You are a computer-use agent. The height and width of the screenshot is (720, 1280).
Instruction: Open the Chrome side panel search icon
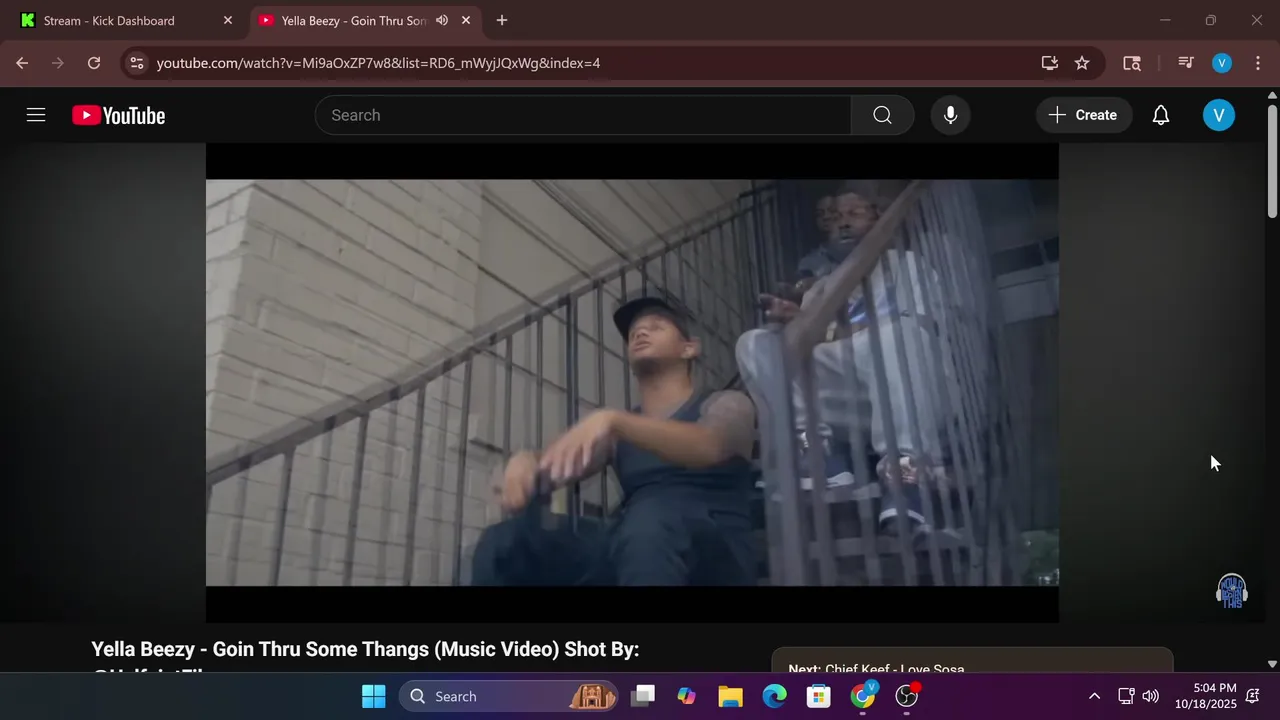coord(1132,63)
